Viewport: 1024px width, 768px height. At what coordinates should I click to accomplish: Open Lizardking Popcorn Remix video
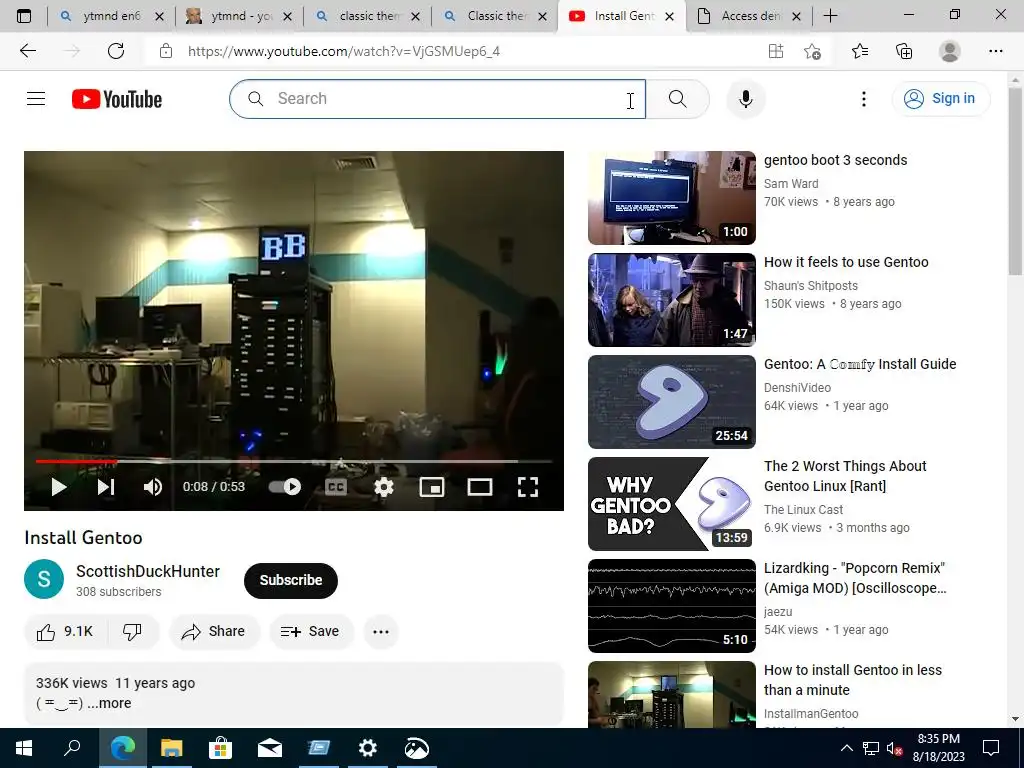click(x=854, y=578)
